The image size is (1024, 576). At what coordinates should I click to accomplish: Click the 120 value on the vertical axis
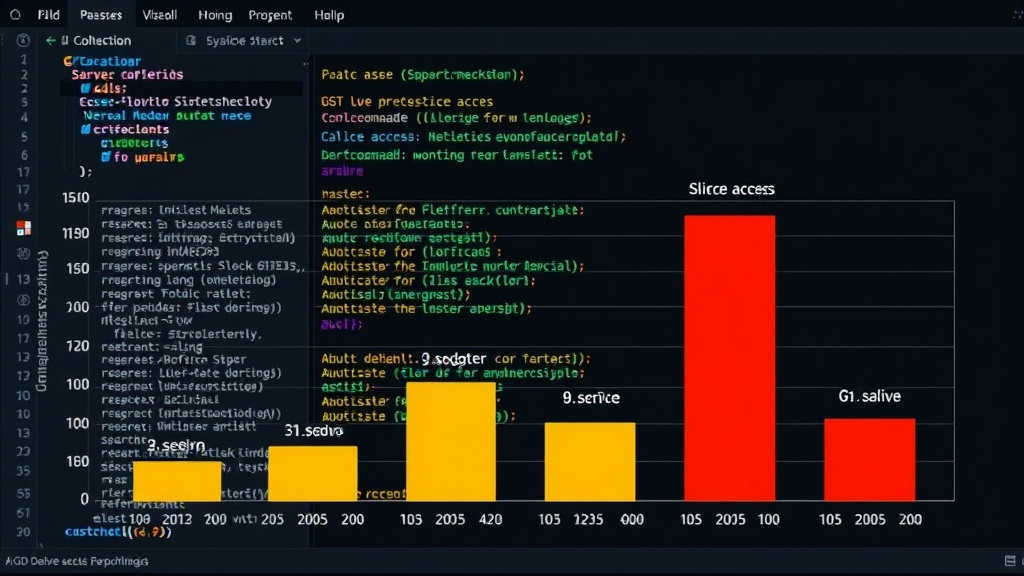(78, 346)
